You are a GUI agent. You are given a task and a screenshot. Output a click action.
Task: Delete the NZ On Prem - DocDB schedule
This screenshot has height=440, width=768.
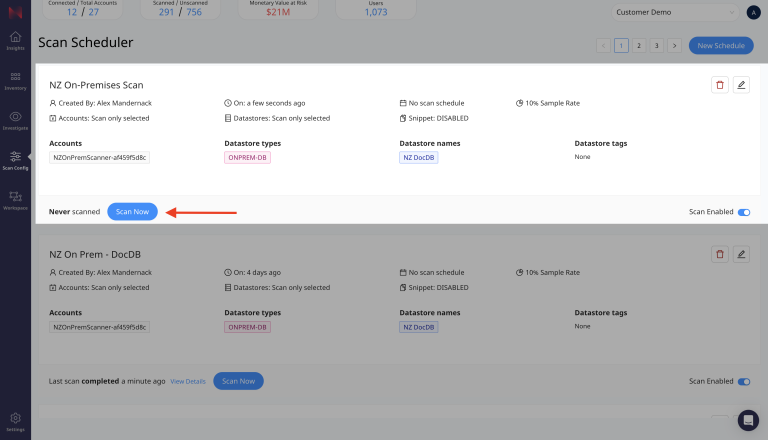pyautogui.click(x=719, y=254)
